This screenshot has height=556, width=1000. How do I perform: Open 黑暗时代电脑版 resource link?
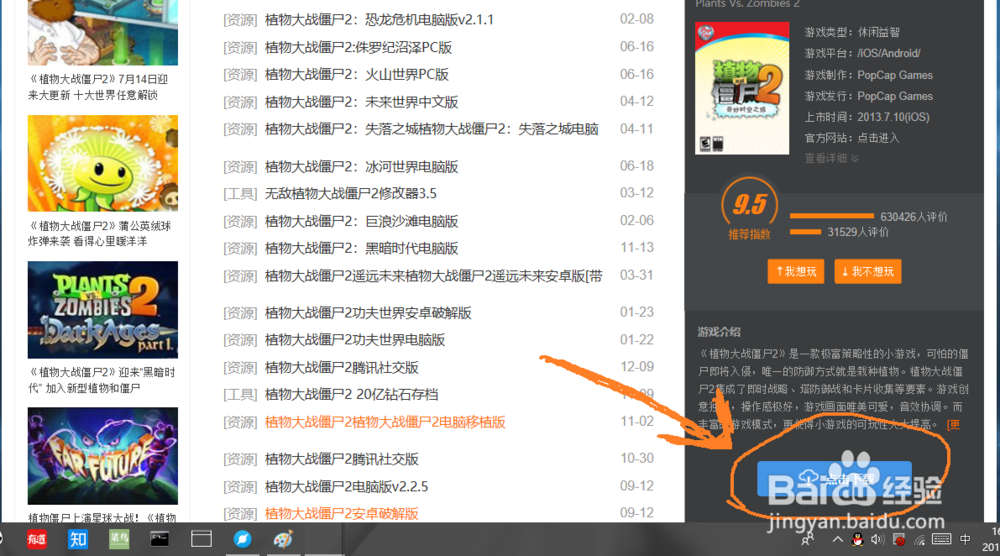[361, 248]
